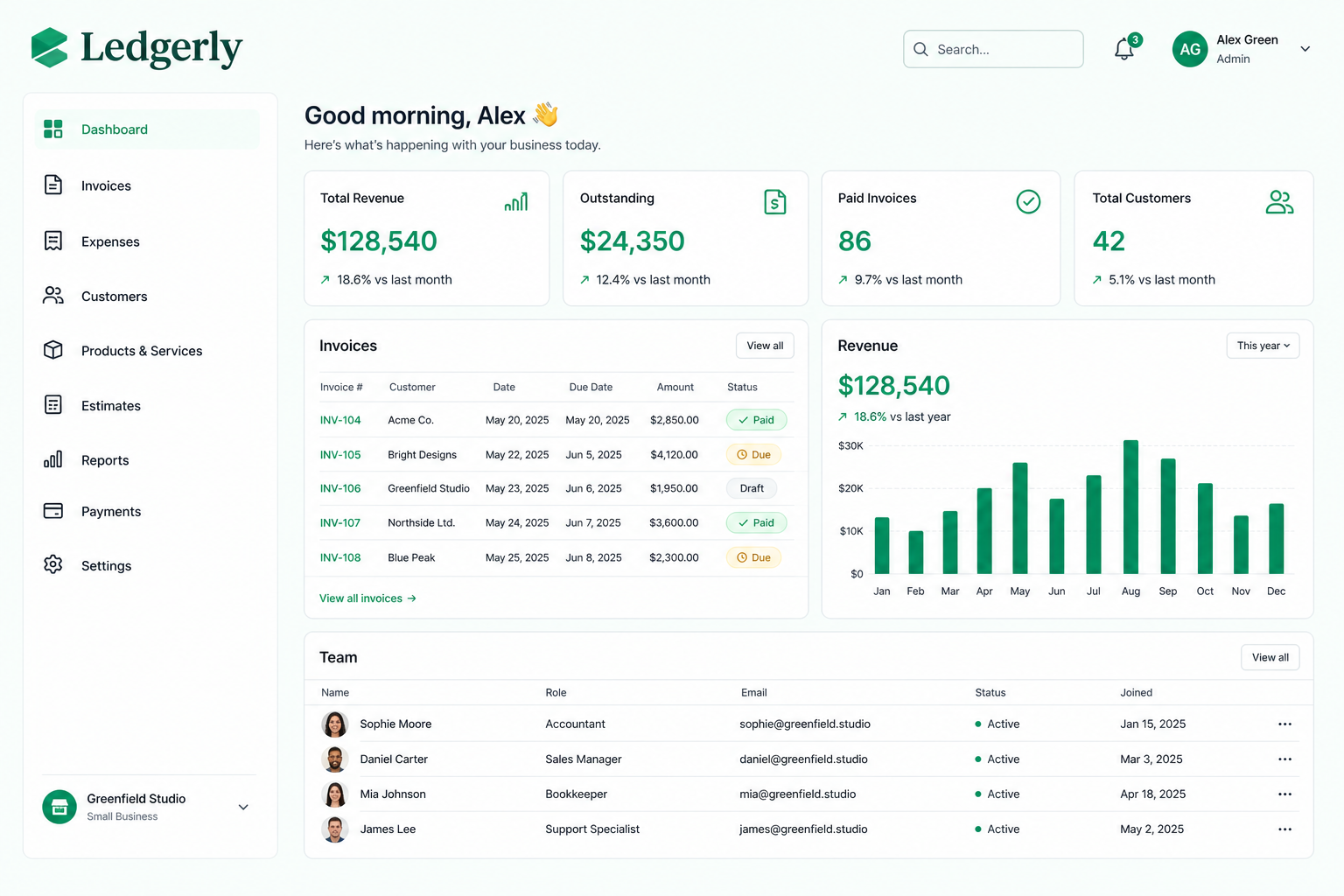The width and height of the screenshot is (1344, 896).
Task: Click the Support Specialist role cell
Action: click(592, 829)
